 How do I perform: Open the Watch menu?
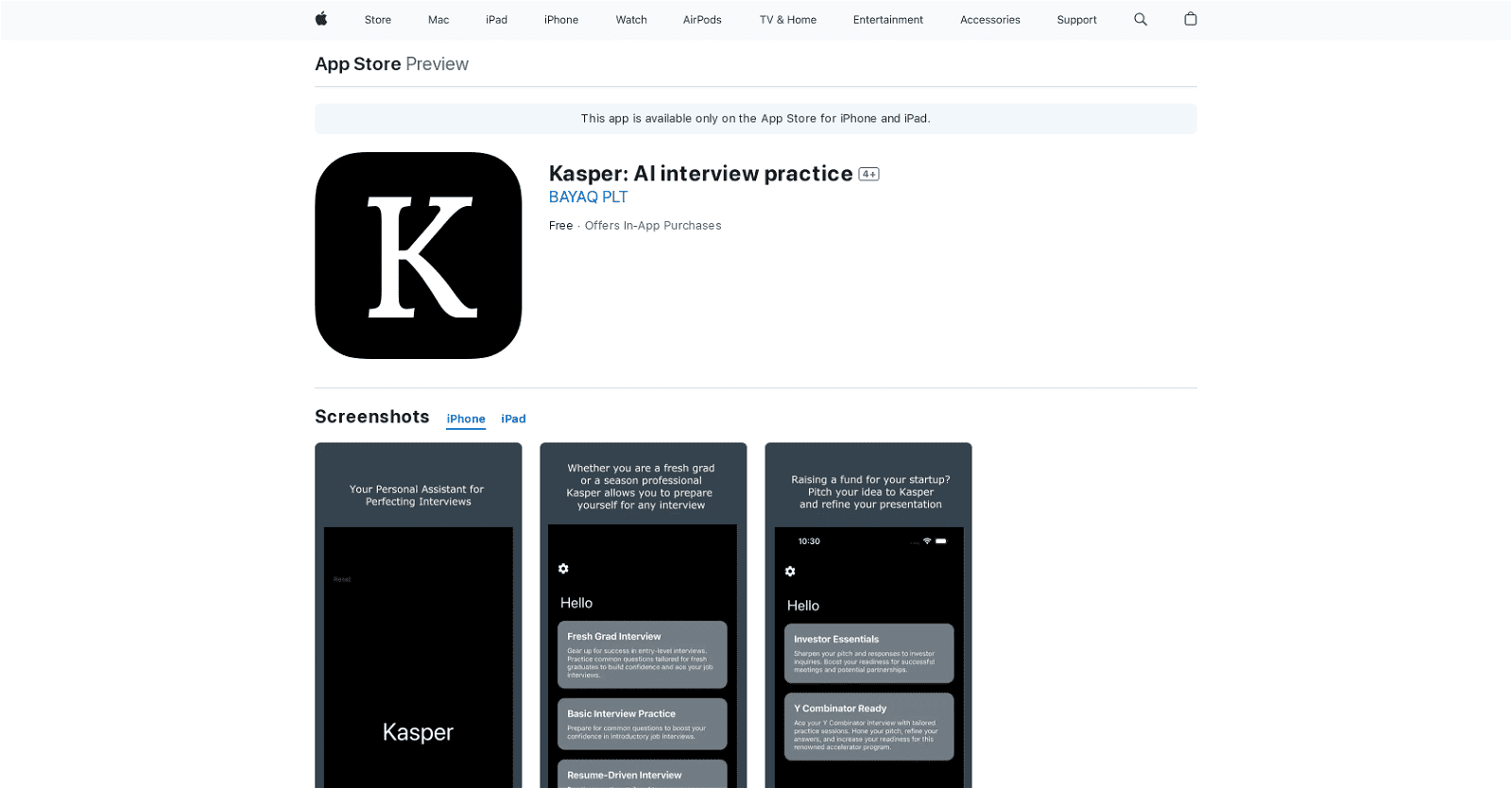pos(631,20)
